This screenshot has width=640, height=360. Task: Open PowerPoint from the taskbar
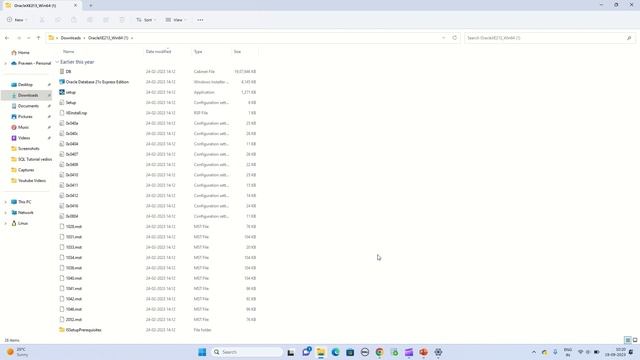(423, 352)
